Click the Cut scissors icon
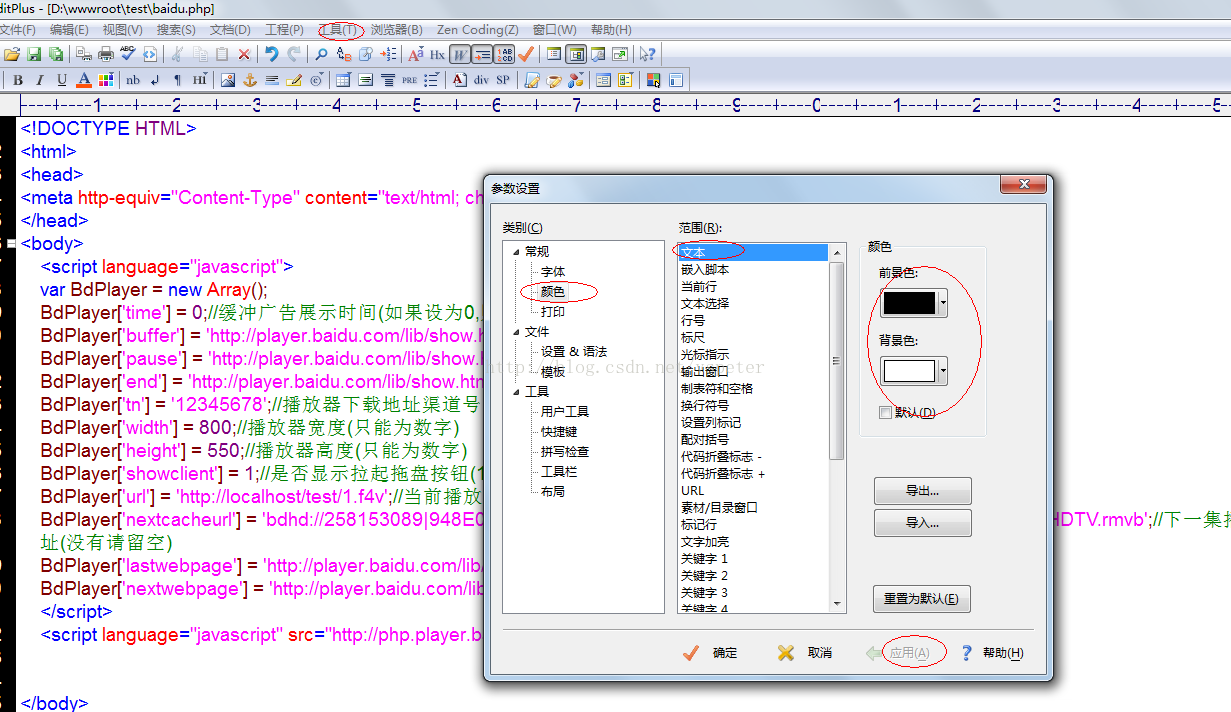The height and width of the screenshot is (712, 1231). tap(177, 54)
